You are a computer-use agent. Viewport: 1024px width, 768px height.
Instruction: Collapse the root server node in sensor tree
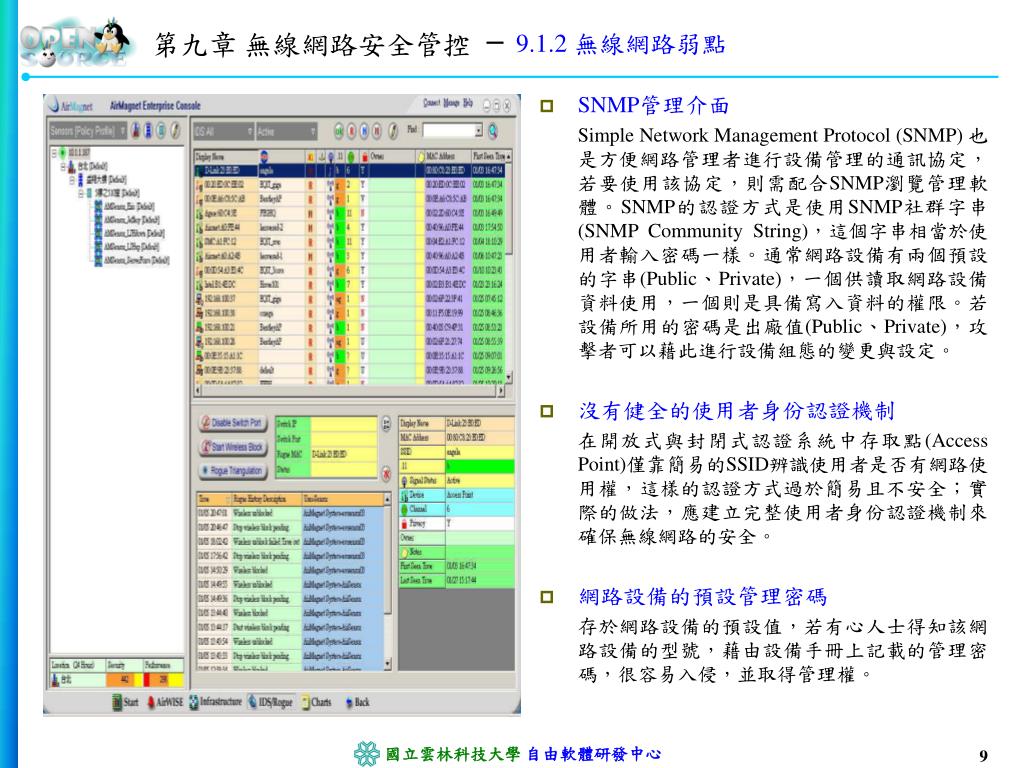[55, 153]
